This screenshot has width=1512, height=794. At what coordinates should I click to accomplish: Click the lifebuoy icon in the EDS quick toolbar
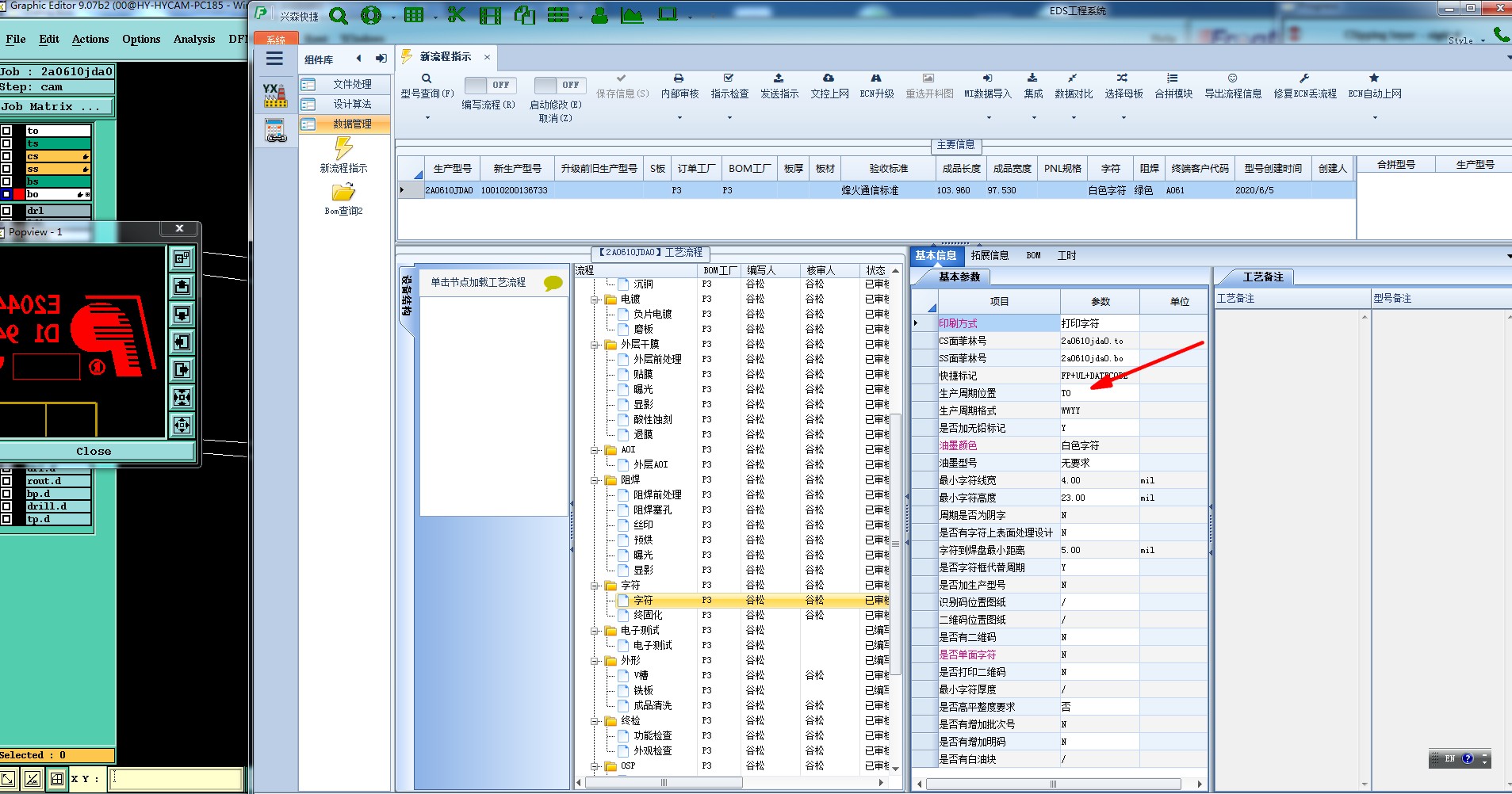pos(370,15)
